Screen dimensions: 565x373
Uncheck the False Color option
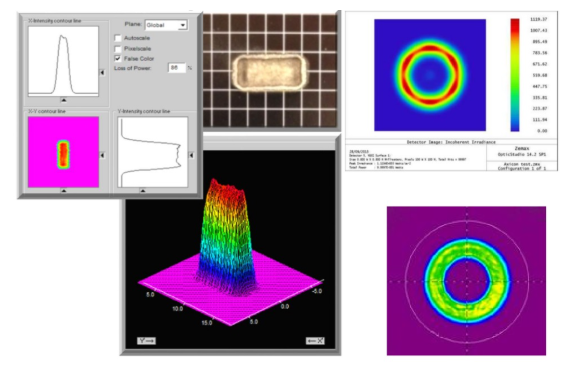tap(118, 58)
